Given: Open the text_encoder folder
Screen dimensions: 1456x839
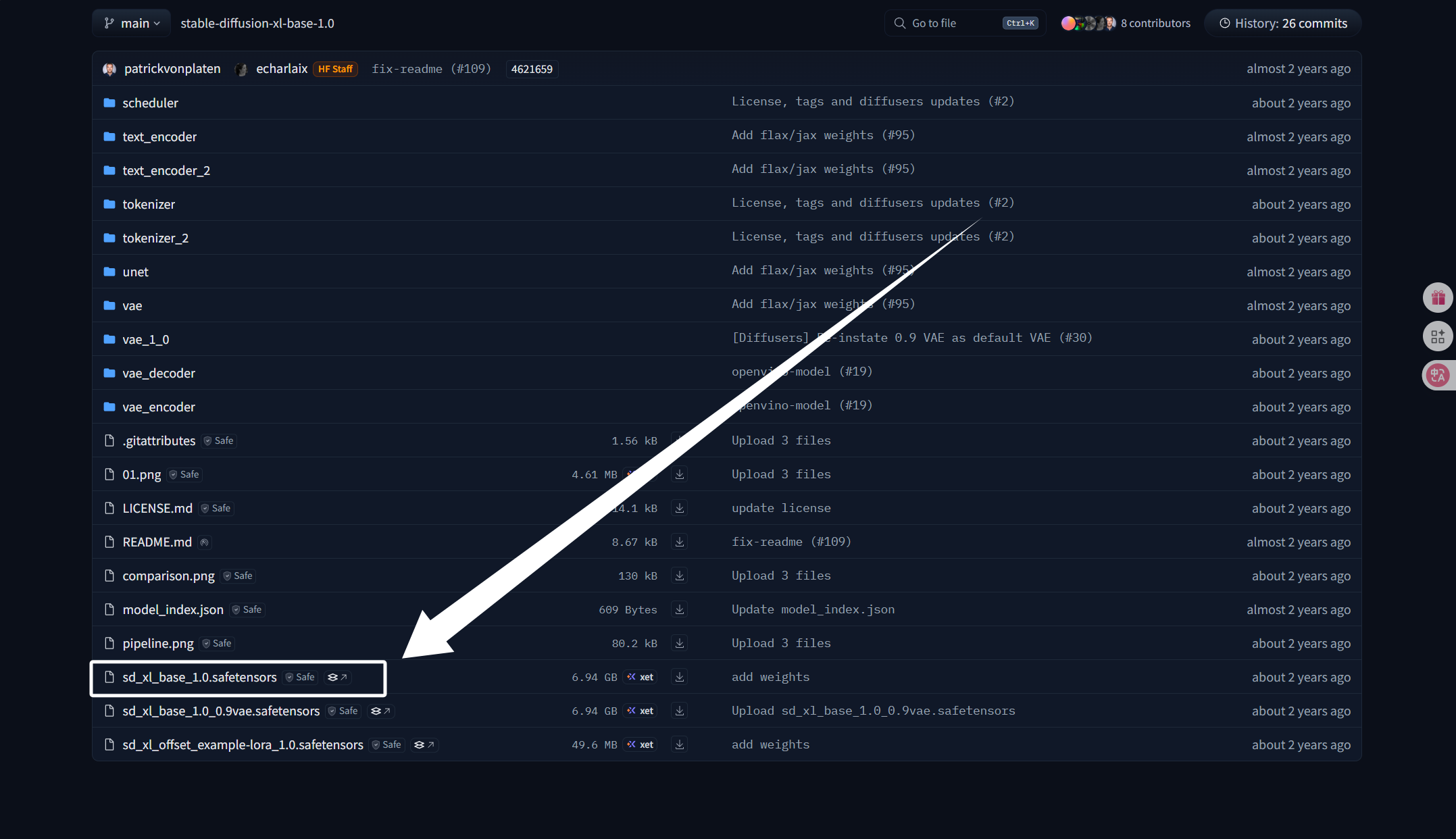Looking at the screenshot, I should (x=159, y=136).
